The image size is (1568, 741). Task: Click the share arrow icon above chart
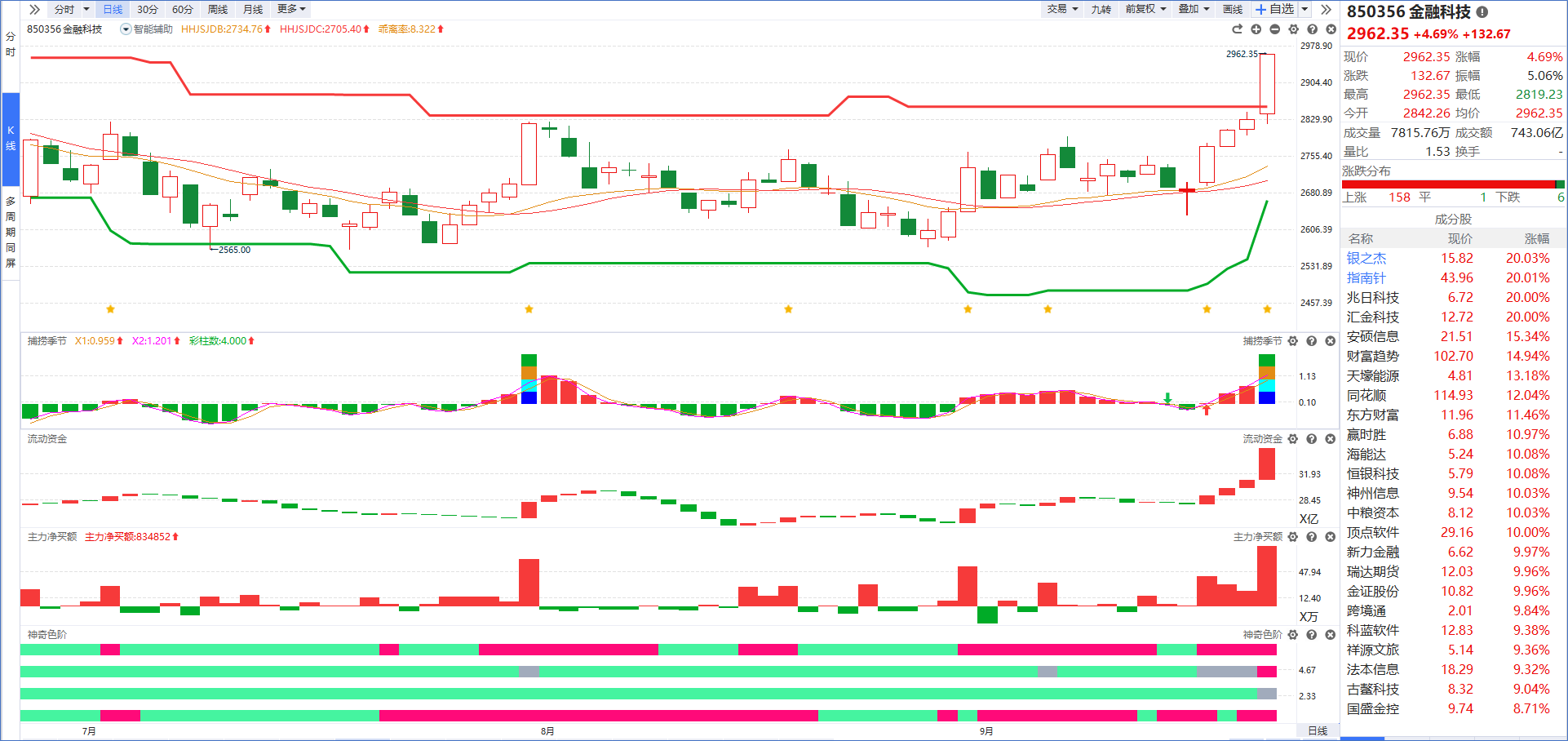[1237, 29]
